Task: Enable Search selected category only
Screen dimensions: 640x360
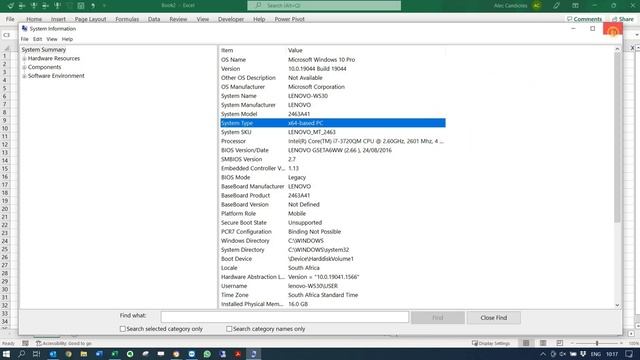Action: (123, 329)
